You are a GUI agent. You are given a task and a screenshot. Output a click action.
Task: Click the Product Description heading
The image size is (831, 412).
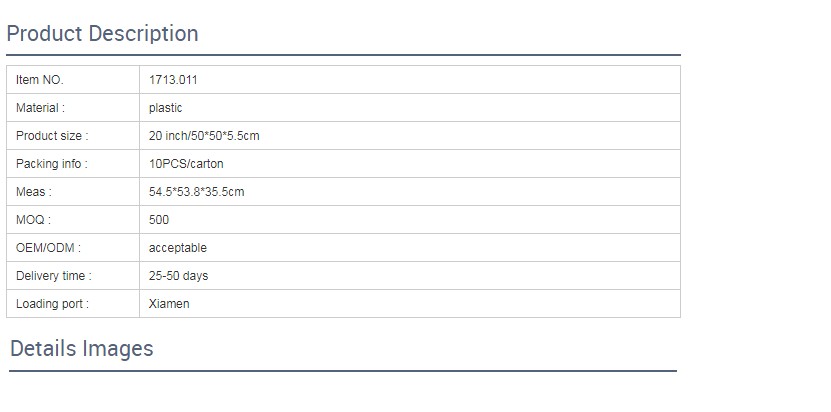tap(102, 34)
